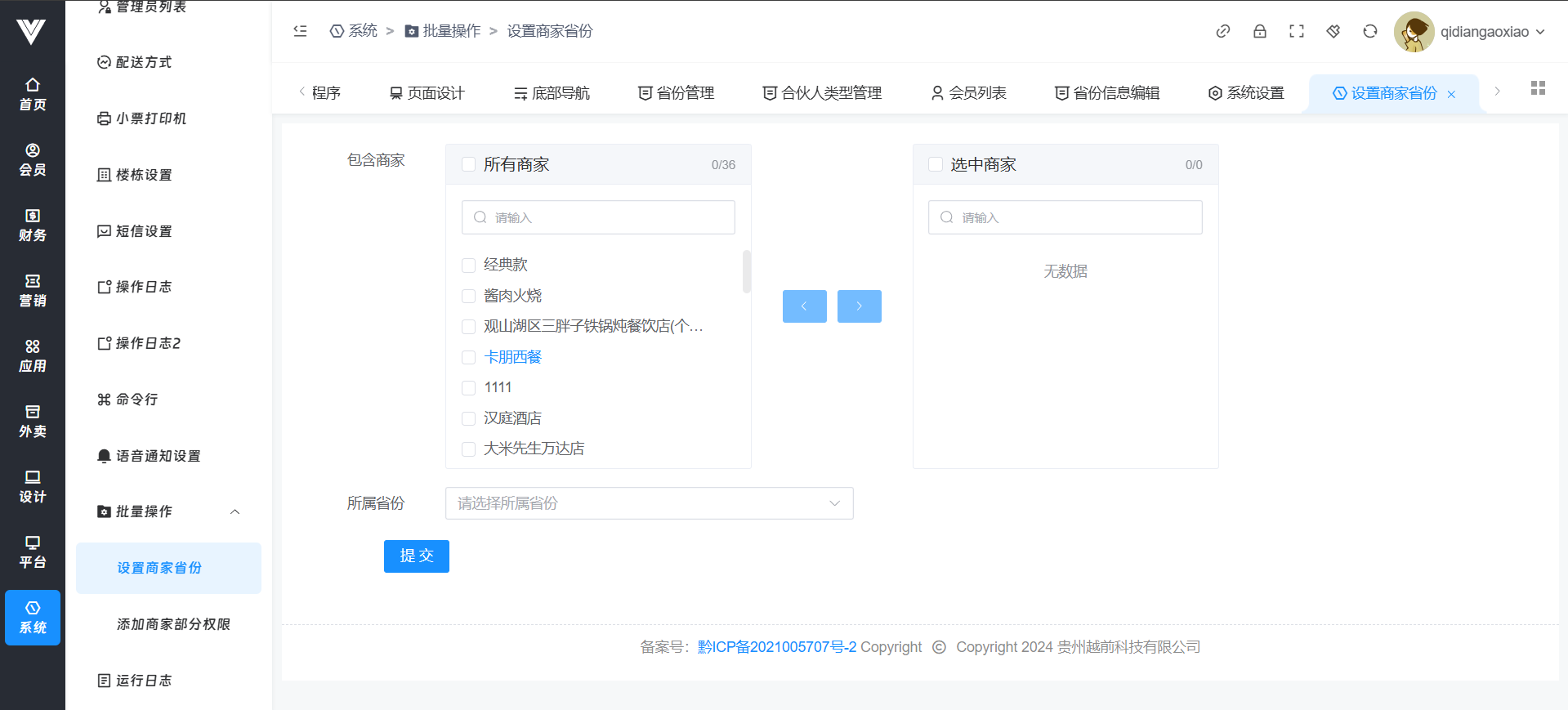Tick the 卡朋西餐 merchant checkbox
The image size is (1568, 710).
[x=469, y=357]
